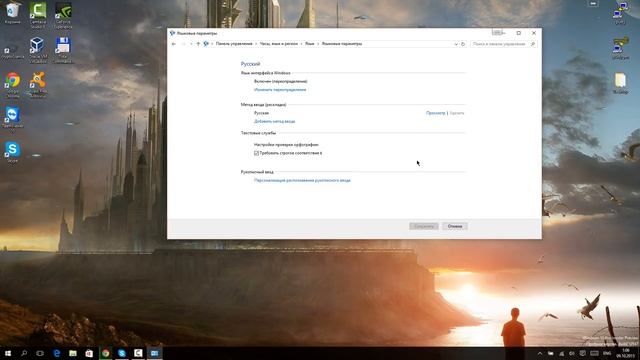Go to the Язык breadcrumb item

(x=310, y=44)
